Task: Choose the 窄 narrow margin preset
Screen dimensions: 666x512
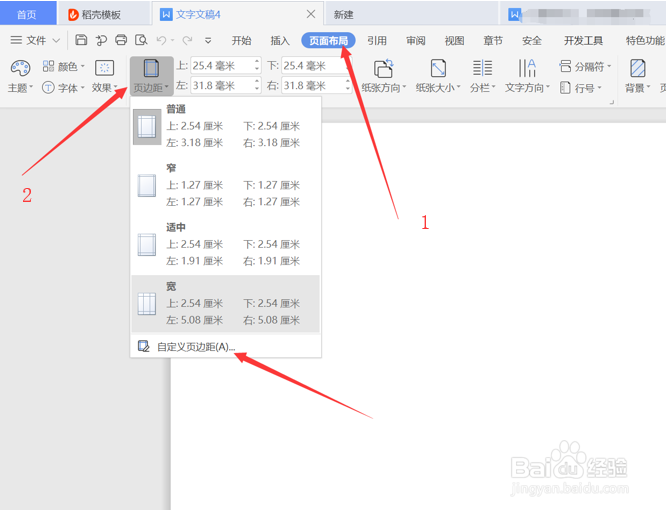Action: click(226, 186)
